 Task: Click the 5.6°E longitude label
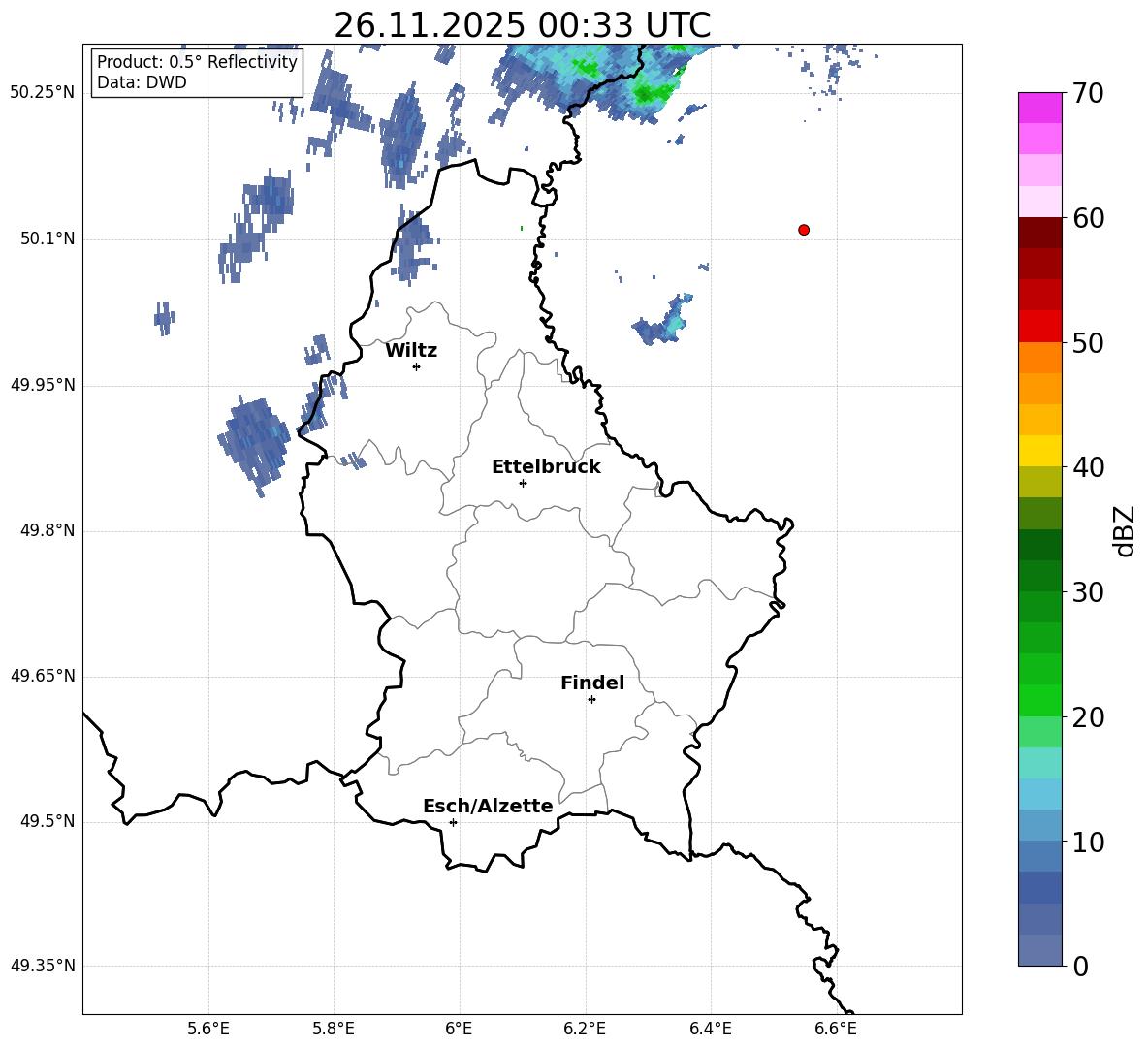point(208,1029)
